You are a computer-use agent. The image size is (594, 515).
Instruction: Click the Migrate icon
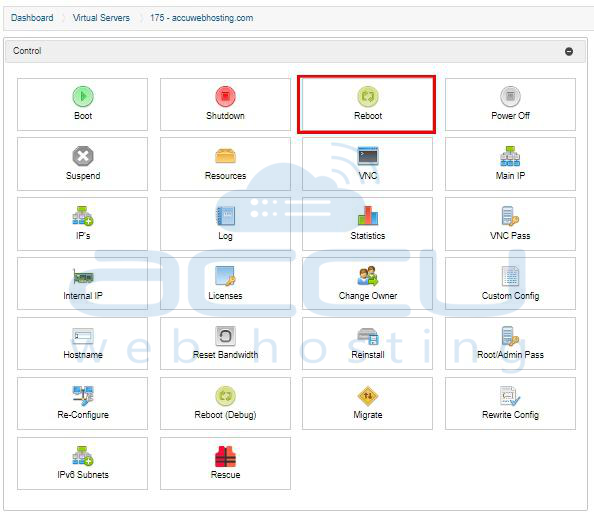coord(368,396)
